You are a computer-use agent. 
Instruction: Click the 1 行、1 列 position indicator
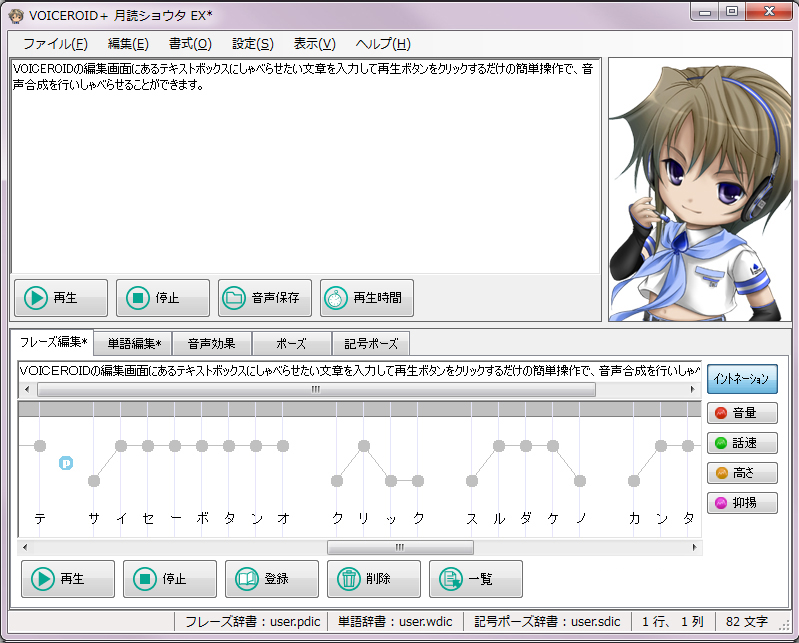(x=673, y=622)
